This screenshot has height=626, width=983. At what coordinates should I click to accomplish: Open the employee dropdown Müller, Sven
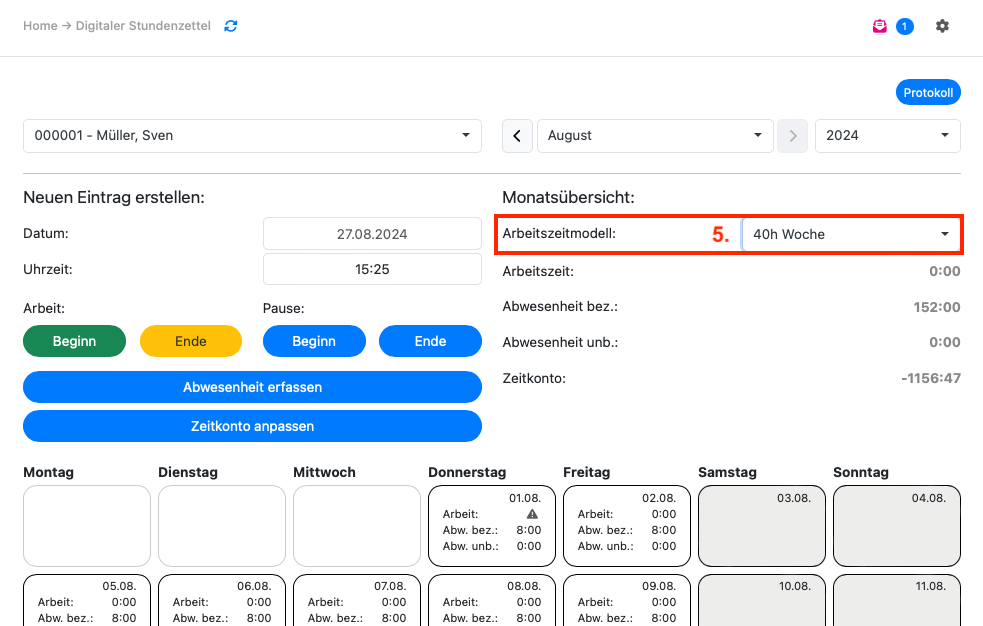[x=252, y=136]
